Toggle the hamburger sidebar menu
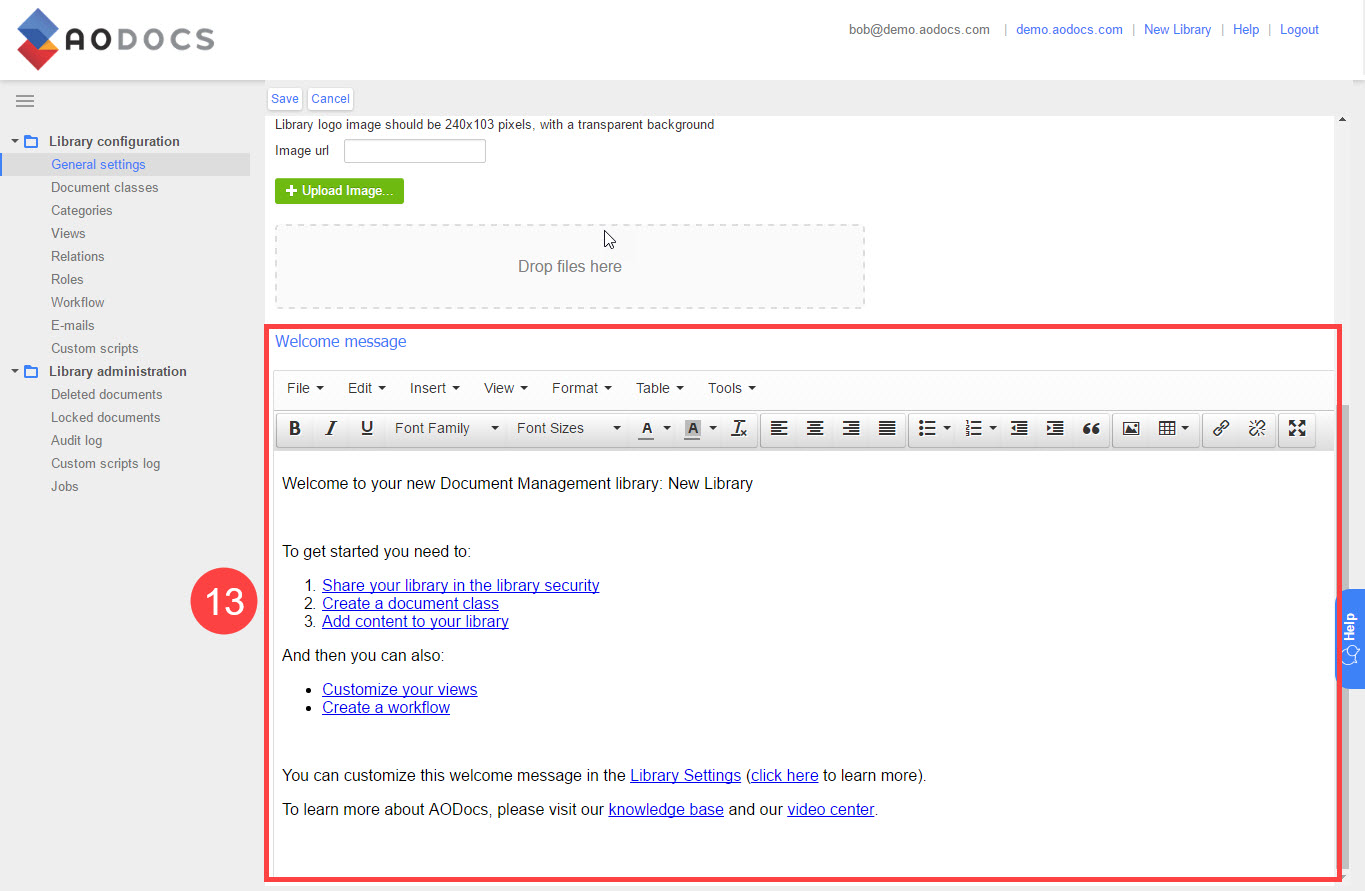The width and height of the screenshot is (1365, 891). (25, 101)
